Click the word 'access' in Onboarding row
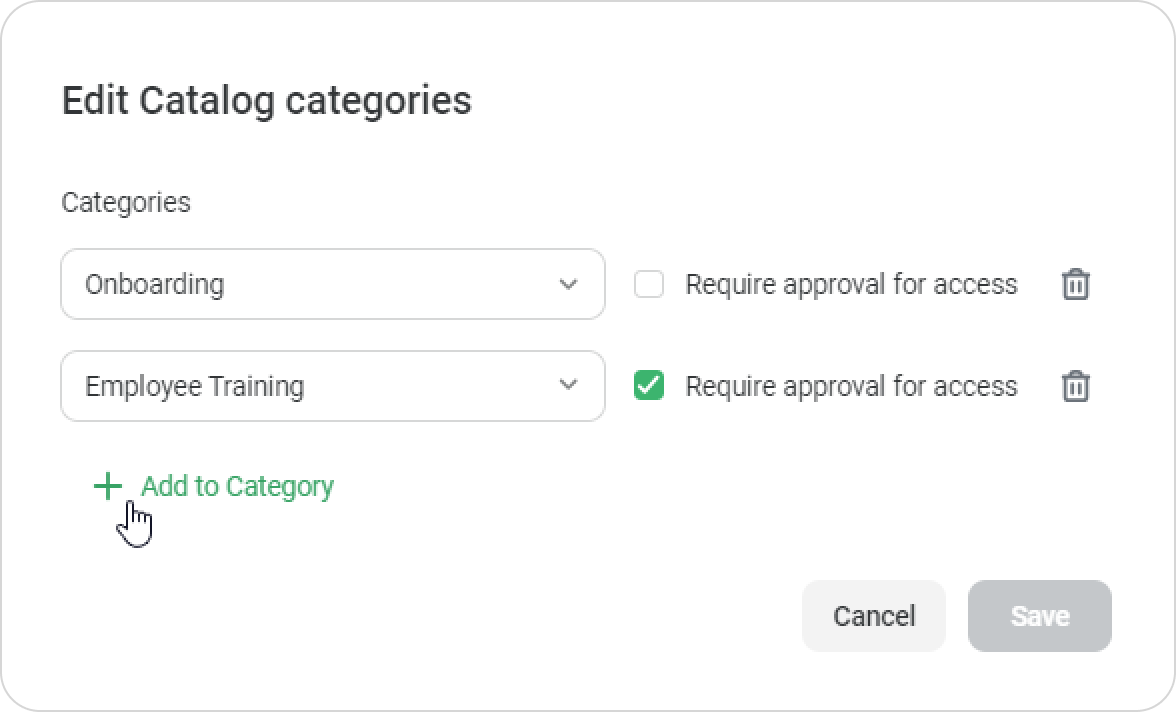The image size is (1176, 712). (975, 285)
